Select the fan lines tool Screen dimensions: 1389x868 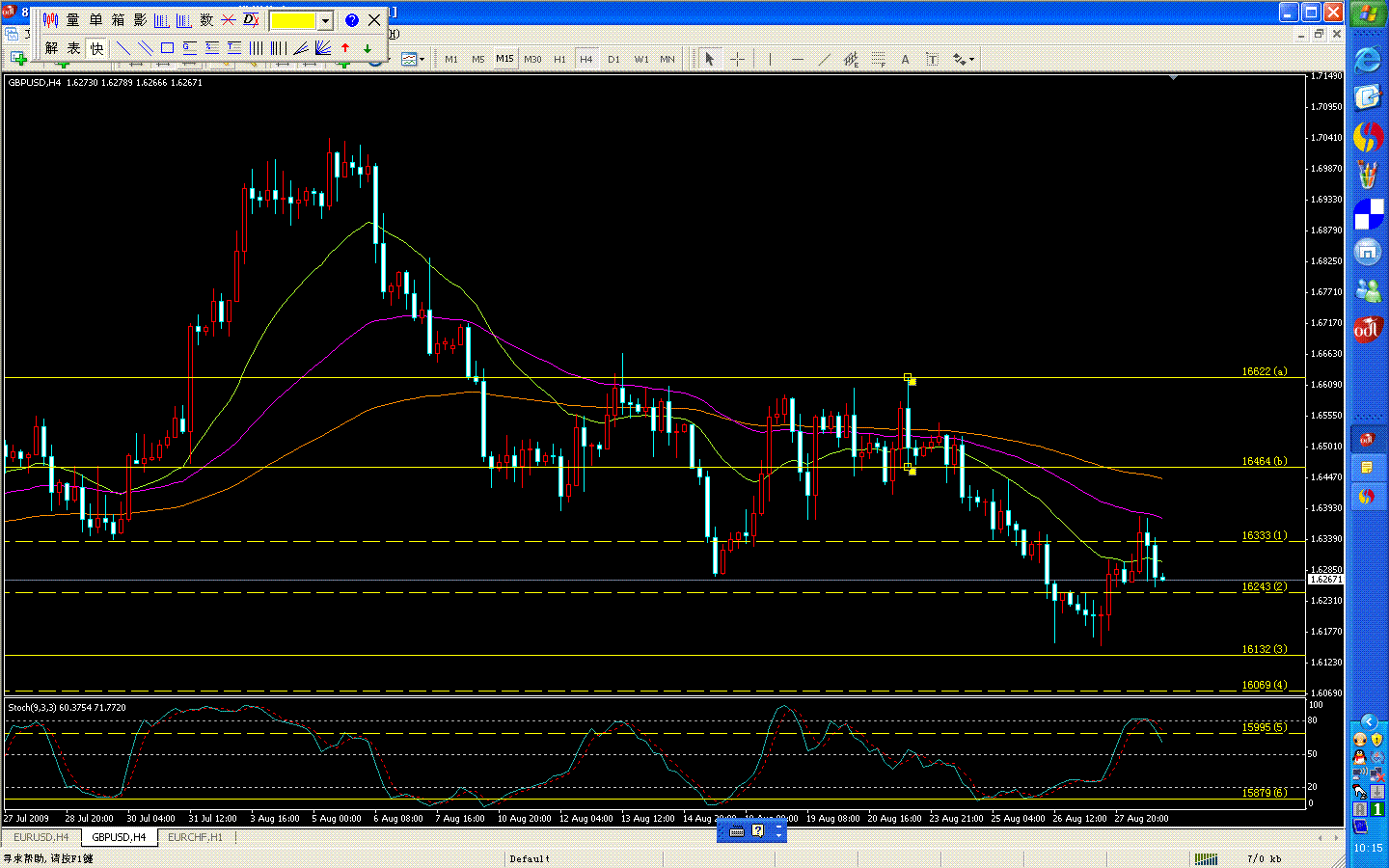click(x=301, y=48)
